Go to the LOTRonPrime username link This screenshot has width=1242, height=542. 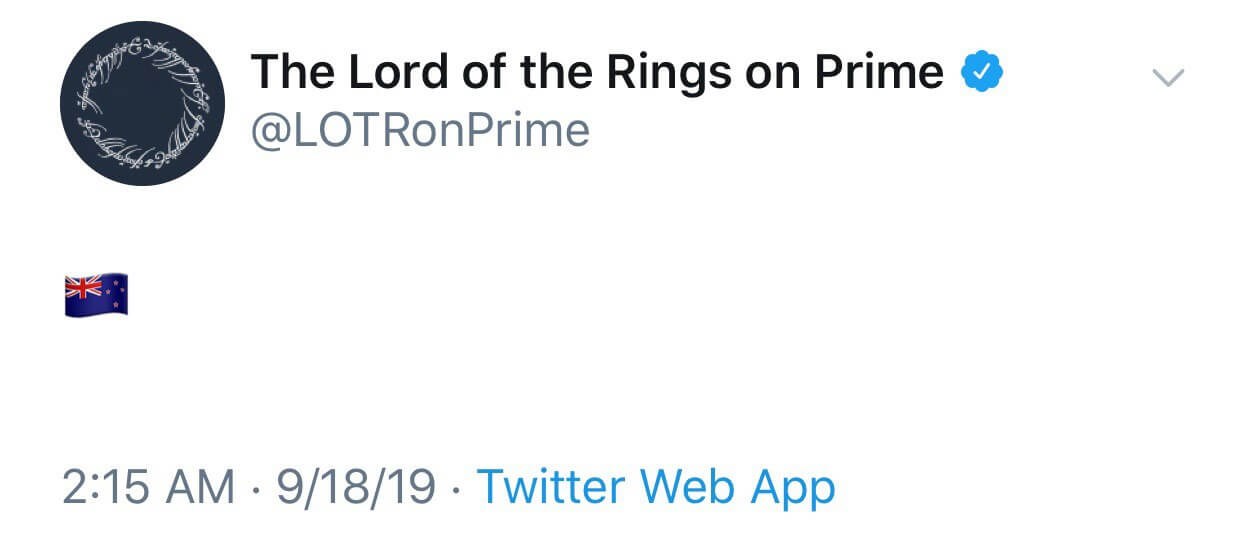click(x=420, y=131)
